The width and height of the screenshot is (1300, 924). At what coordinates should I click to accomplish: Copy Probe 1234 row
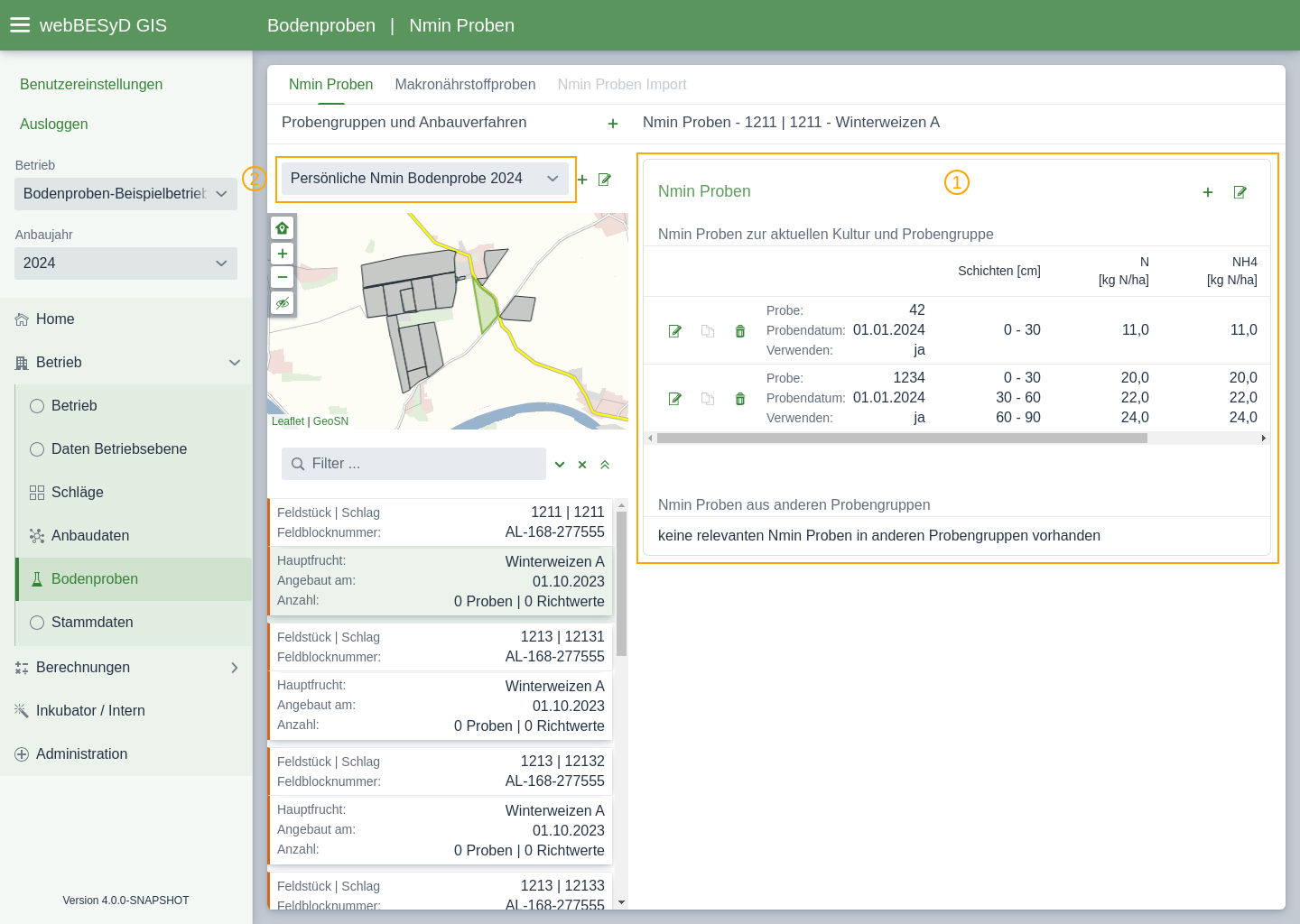click(708, 399)
